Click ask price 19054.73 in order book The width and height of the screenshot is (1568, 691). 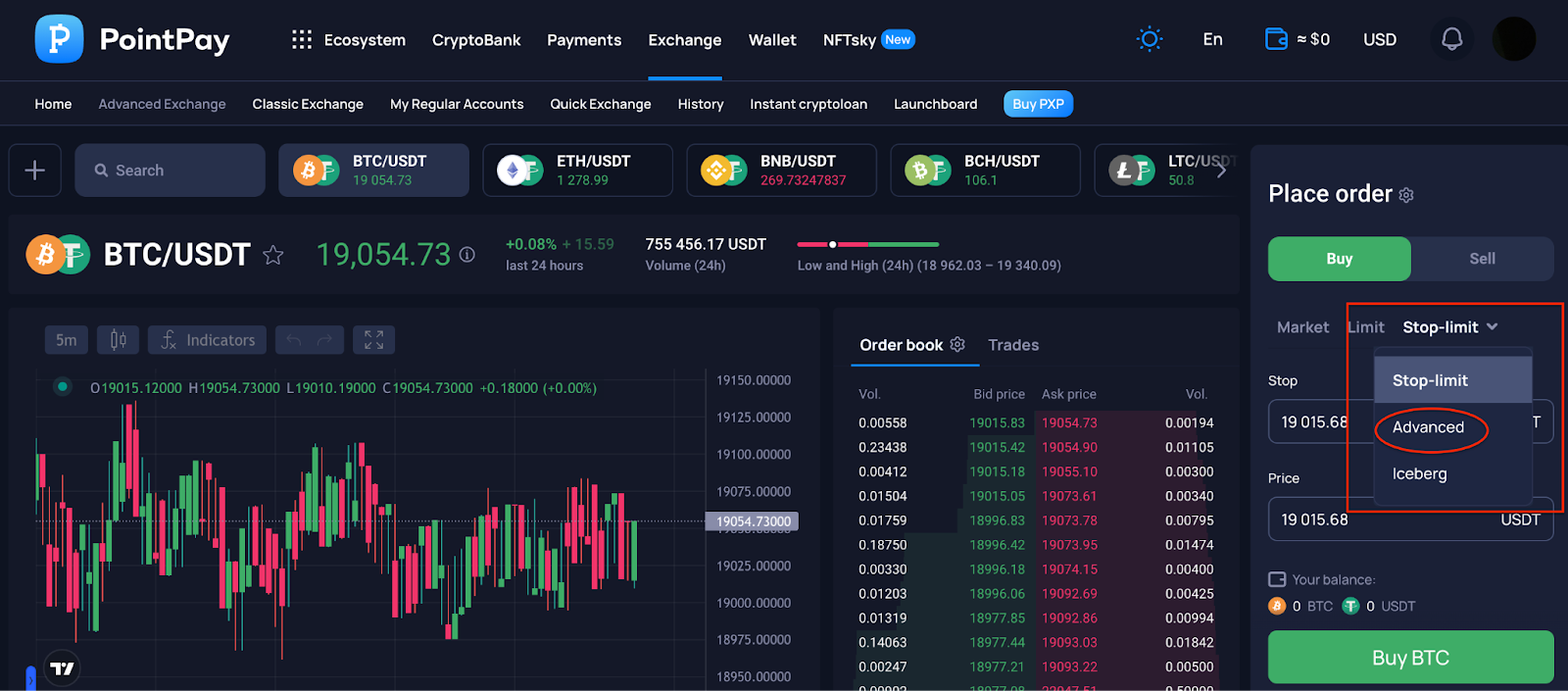[x=1069, y=423]
